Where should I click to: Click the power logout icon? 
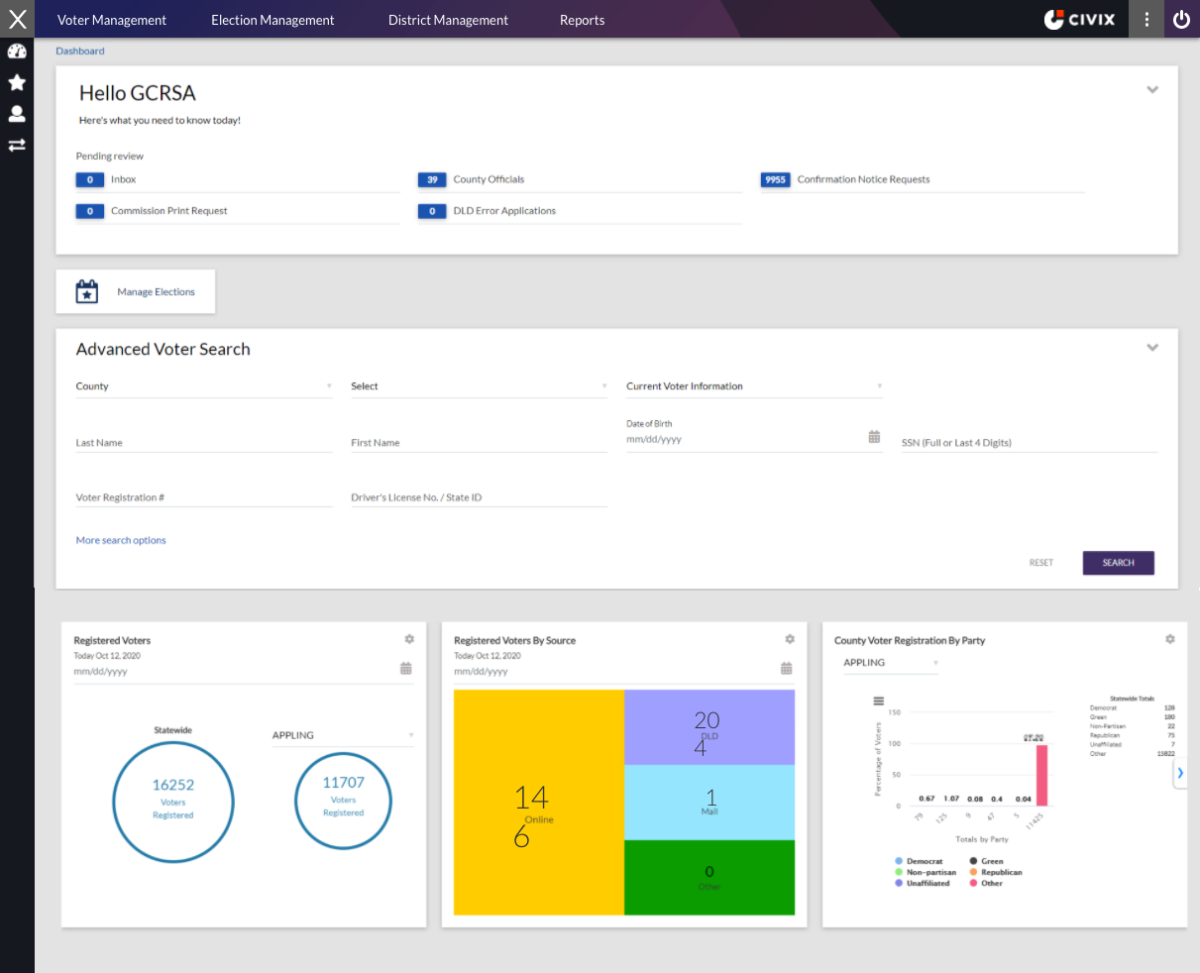pyautogui.click(x=1182, y=19)
